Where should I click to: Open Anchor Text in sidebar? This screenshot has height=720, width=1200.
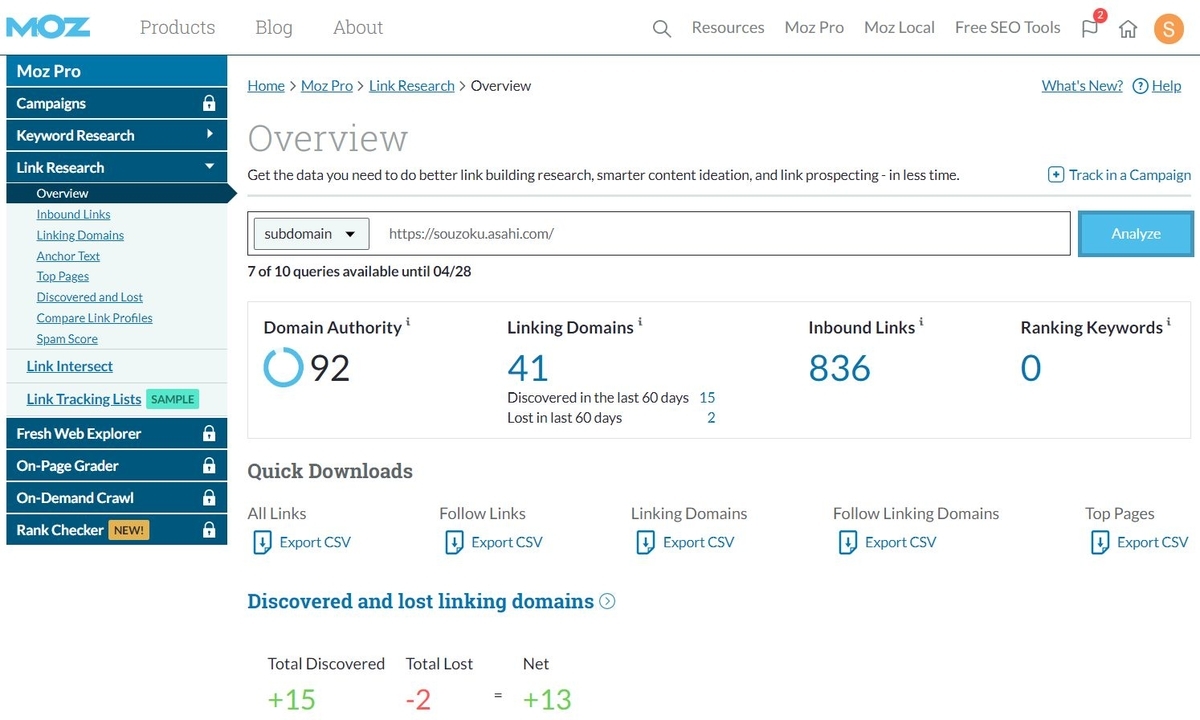click(68, 256)
